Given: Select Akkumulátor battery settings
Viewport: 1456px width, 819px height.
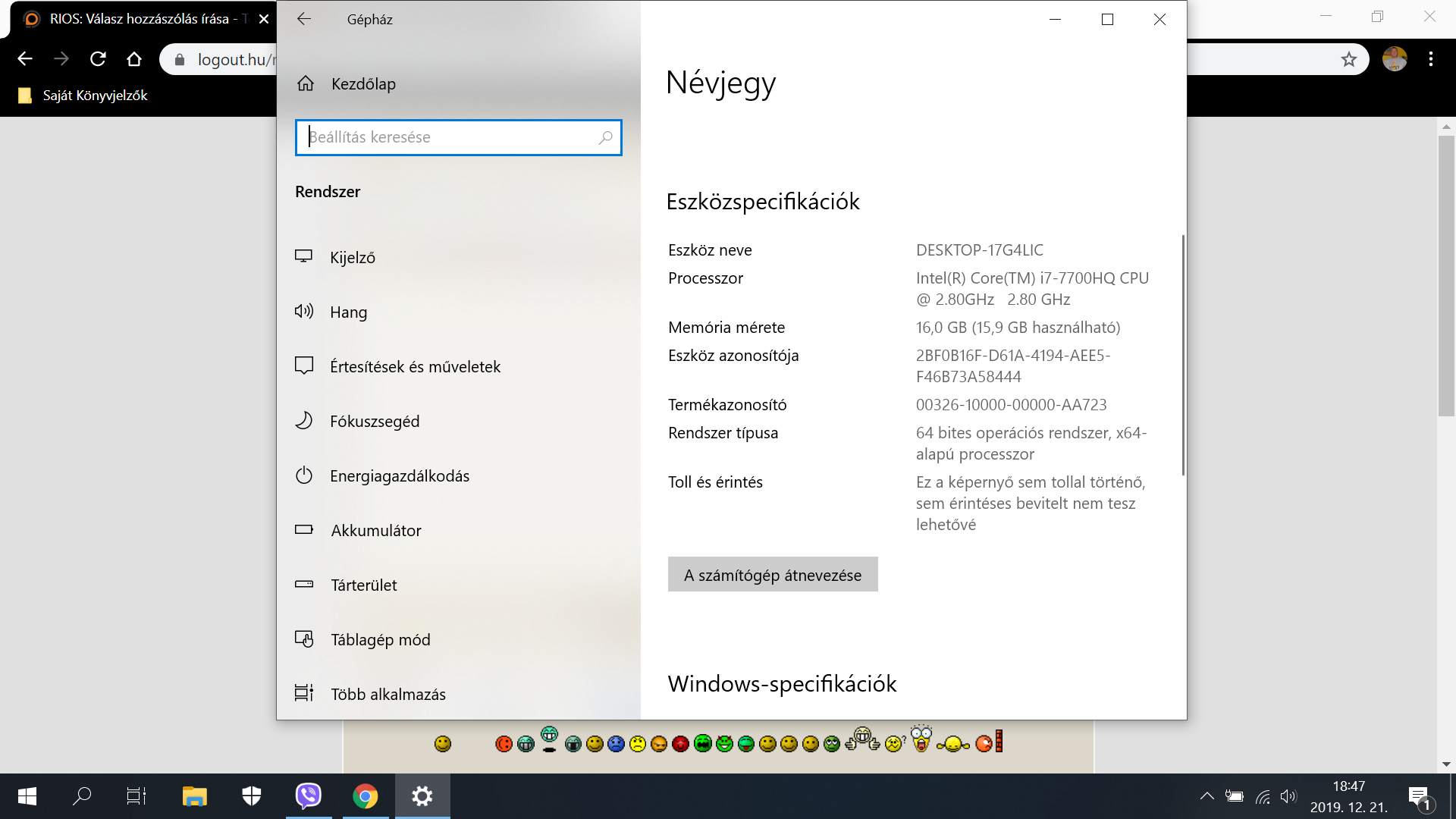Looking at the screenshot, I should point(375,531).
